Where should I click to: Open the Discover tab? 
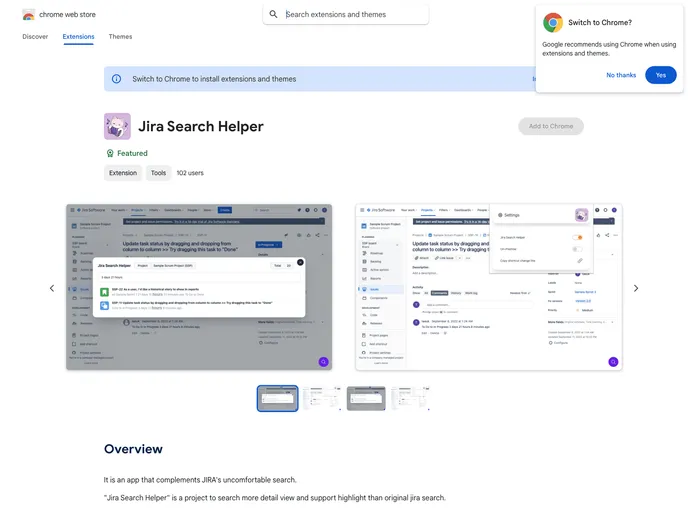[35, 37]
